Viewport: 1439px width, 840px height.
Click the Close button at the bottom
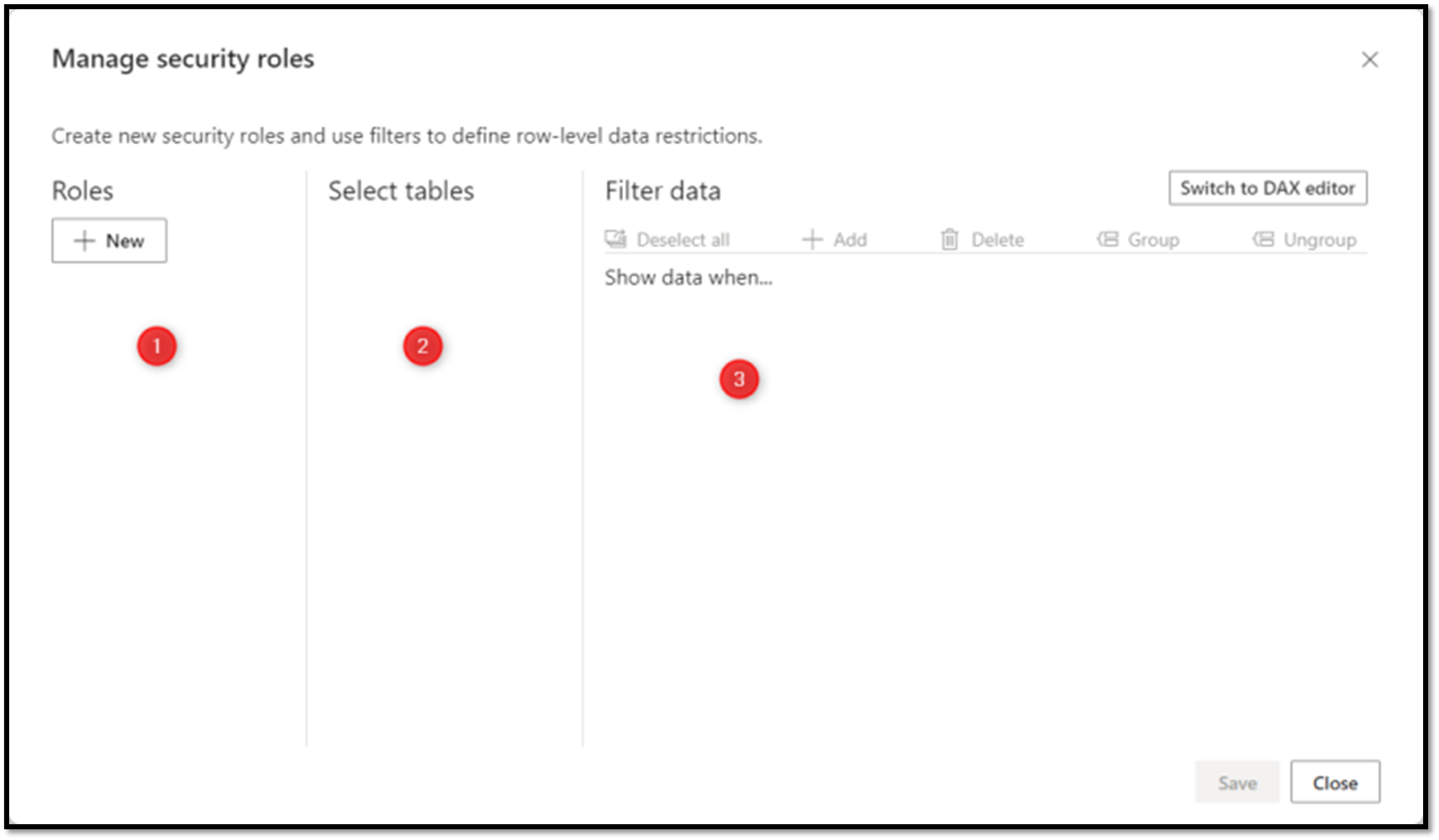coord(1335,782)
